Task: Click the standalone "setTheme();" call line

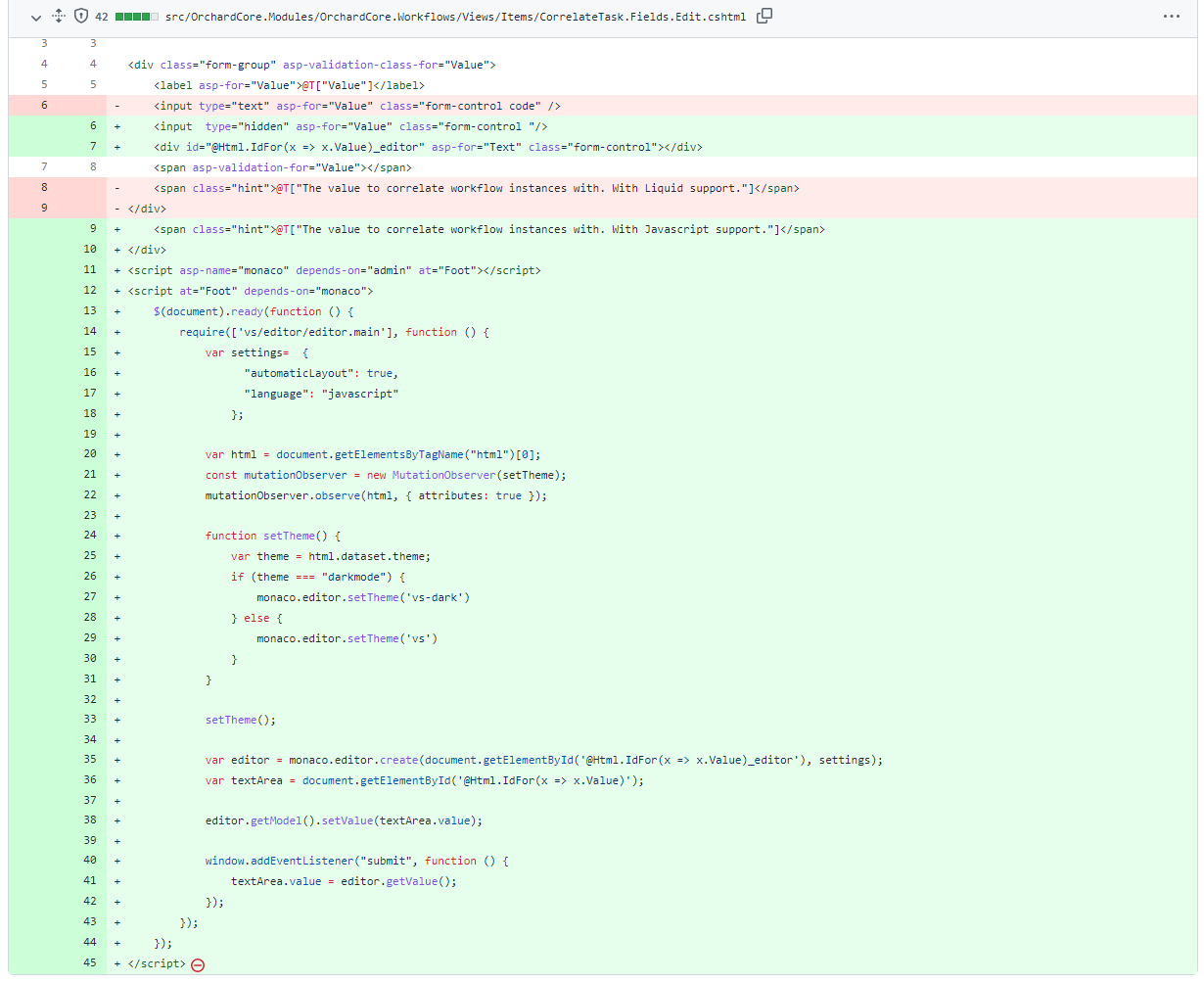Action: 603,720
